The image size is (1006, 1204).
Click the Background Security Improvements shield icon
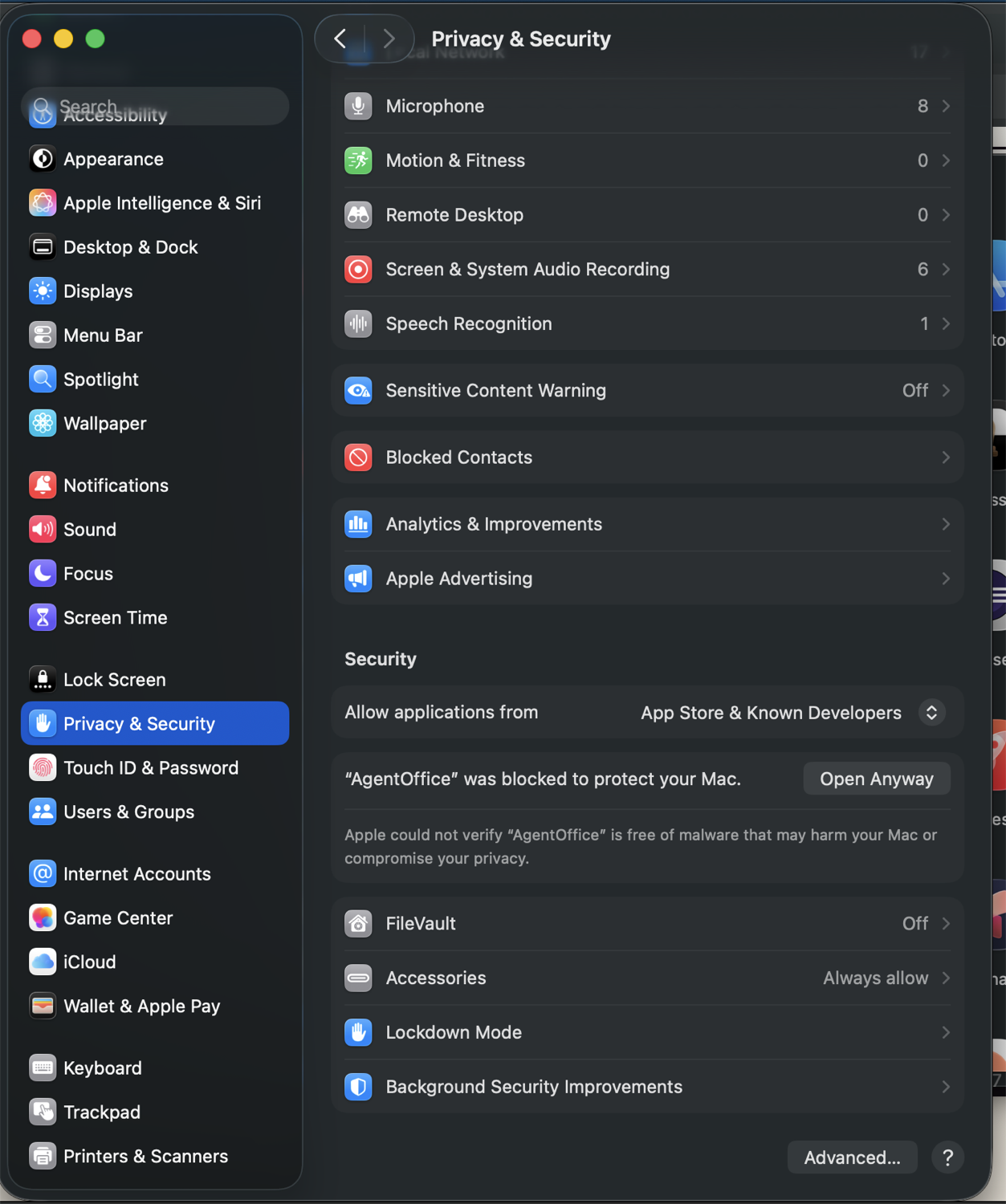358,1088
